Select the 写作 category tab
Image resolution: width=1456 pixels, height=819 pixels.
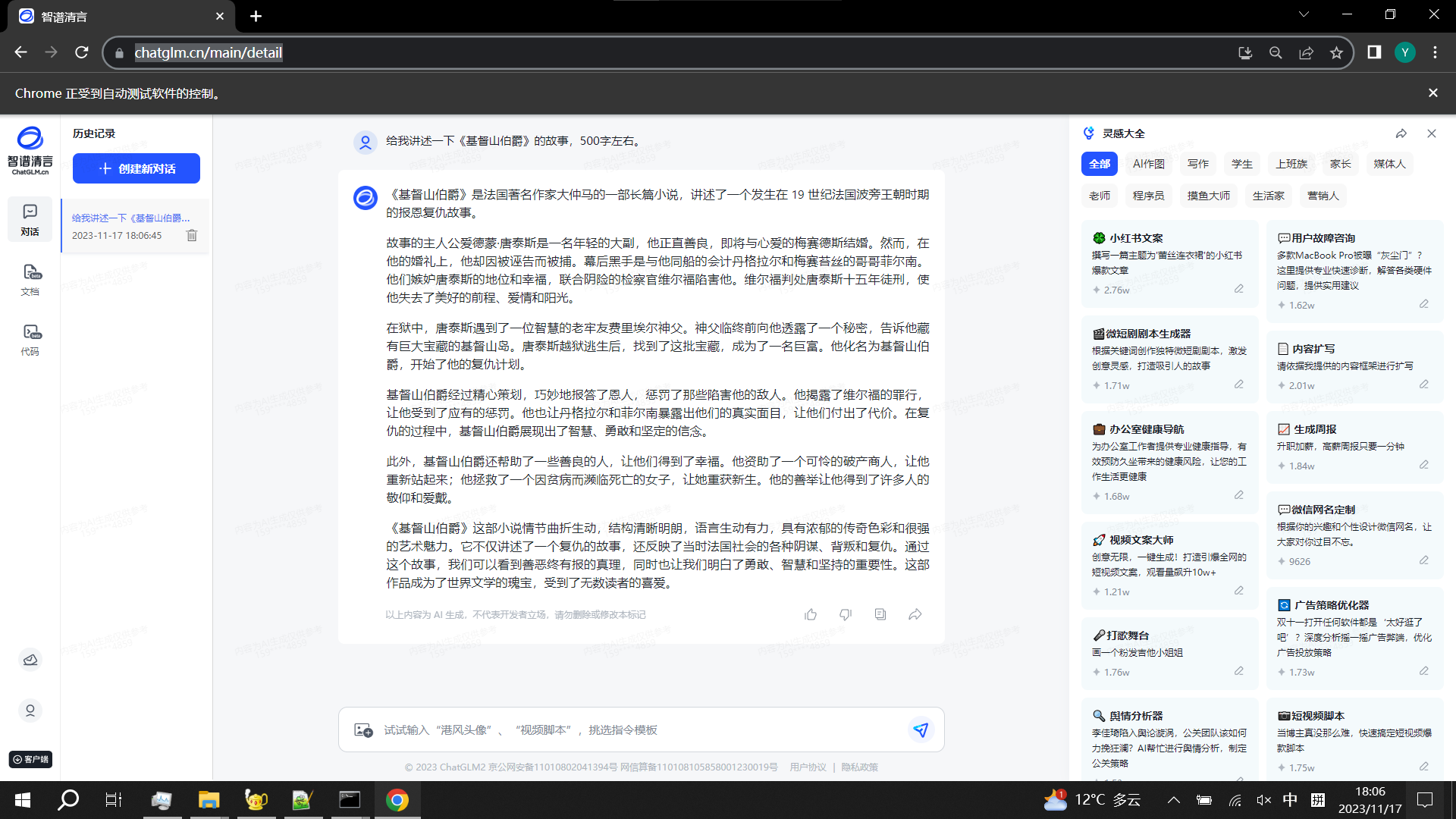click(x=1198, y=164)
